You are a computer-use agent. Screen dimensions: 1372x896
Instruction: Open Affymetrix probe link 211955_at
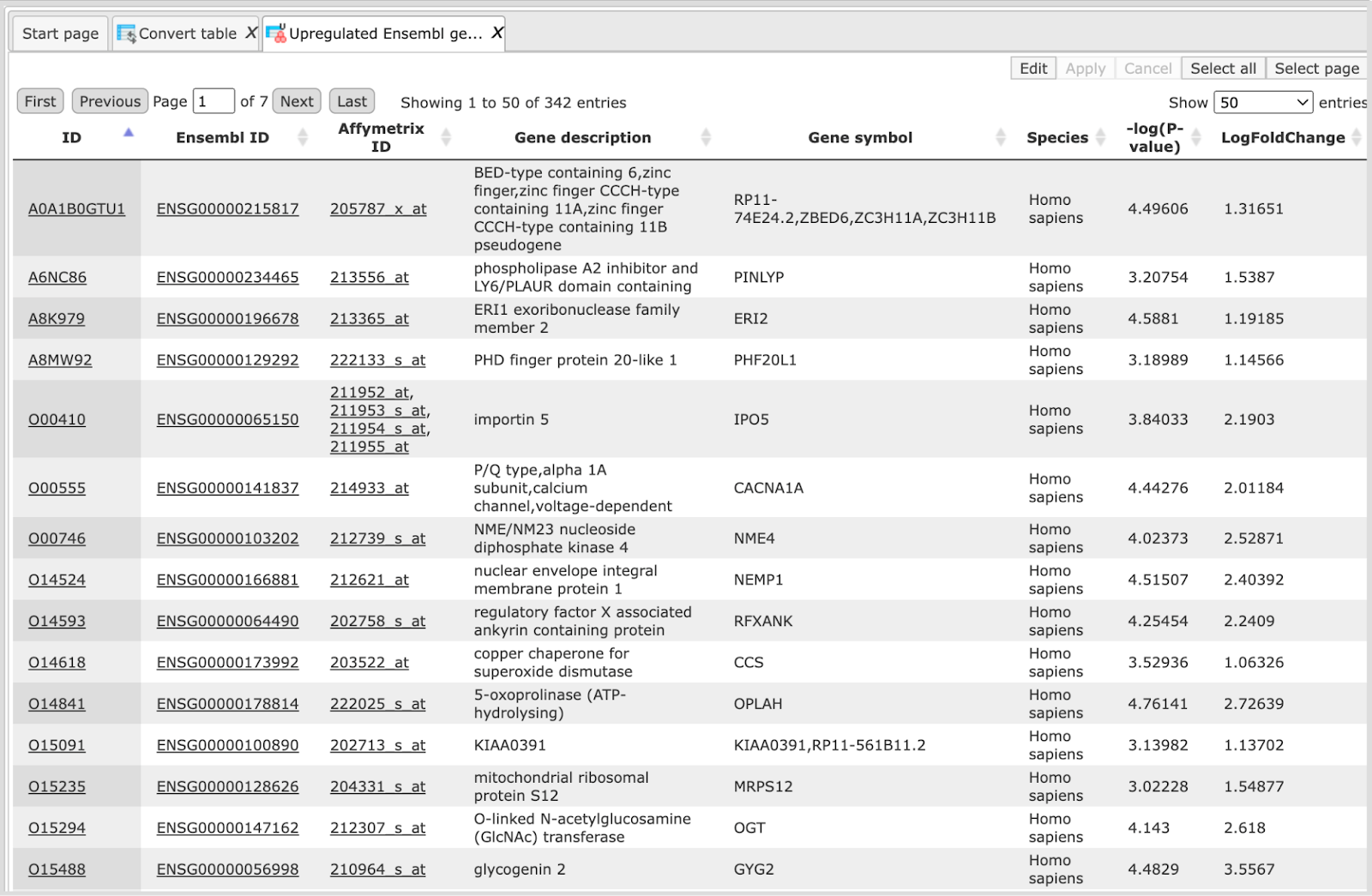click(370, 447)
